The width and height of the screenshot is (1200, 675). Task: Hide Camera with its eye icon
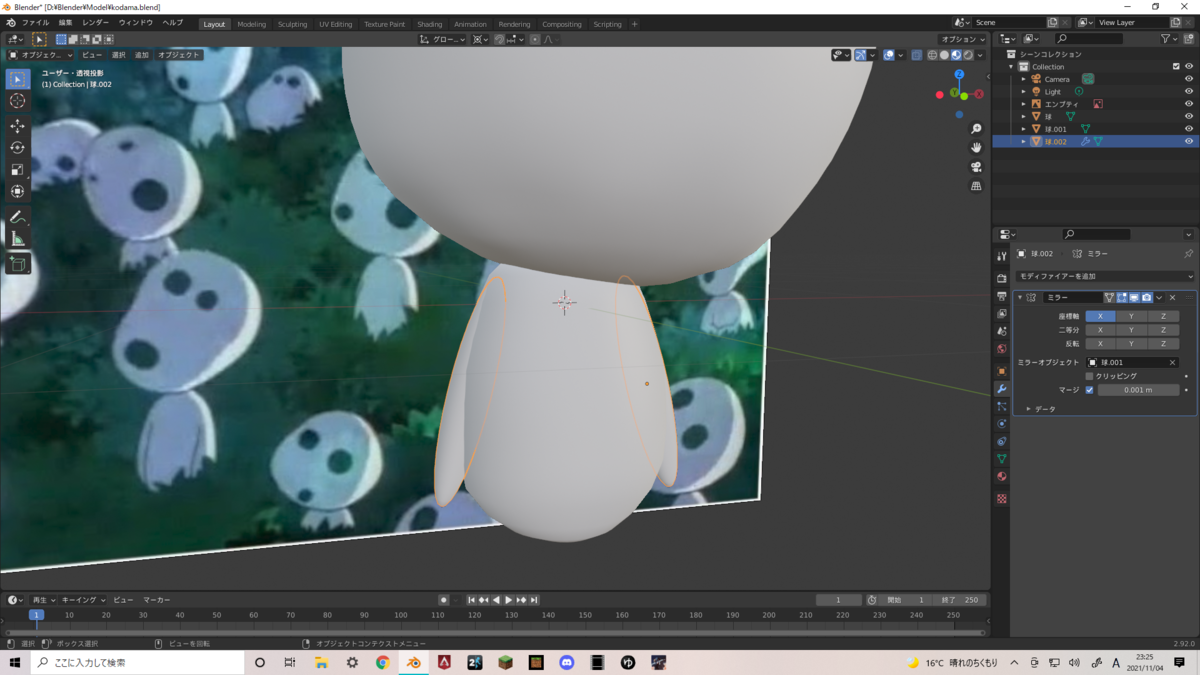[x=1189, y=79]
